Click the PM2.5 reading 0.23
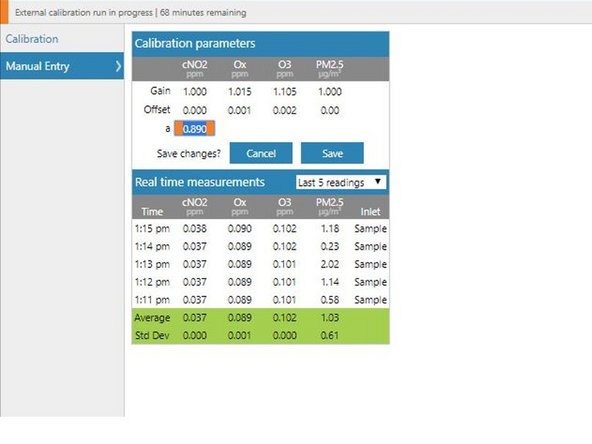The width and height of the screenshot is (592, 444). 330,246
